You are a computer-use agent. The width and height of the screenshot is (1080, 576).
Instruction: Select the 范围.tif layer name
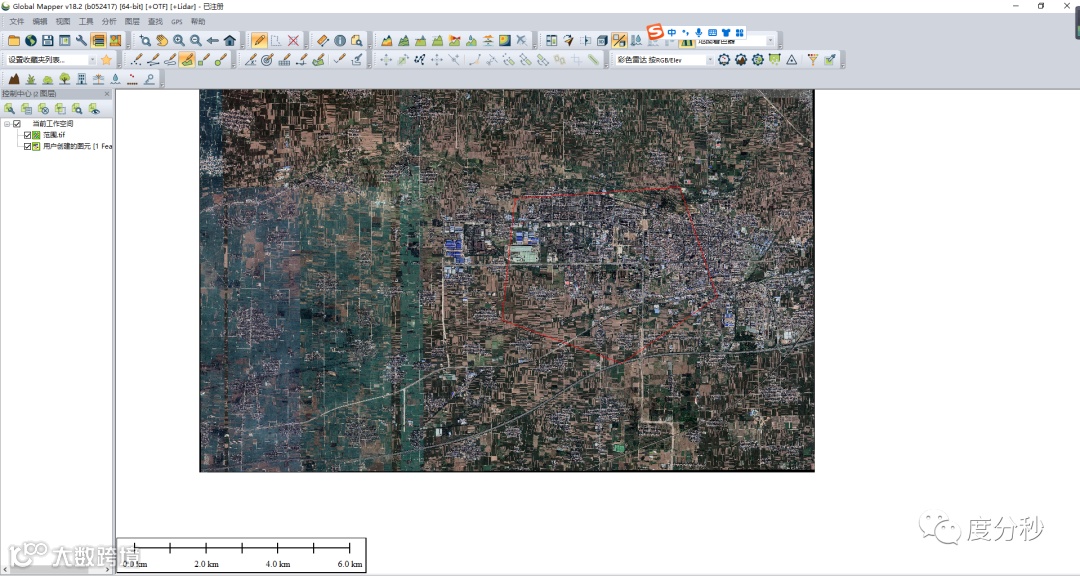coord(54,135)
